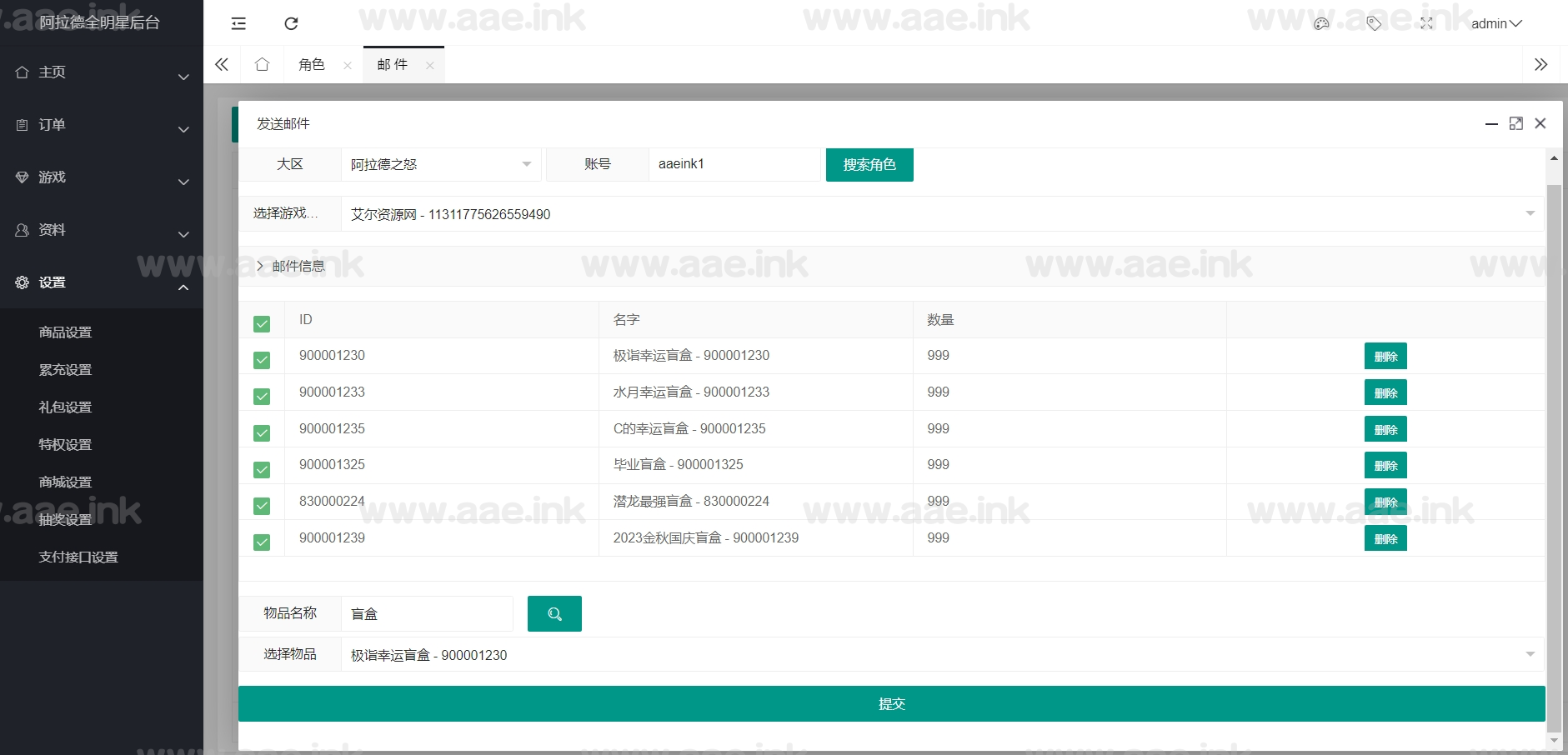Open 支付接口设置 in sidebar
Screen dimensions: 1568x755
click(x=78, y=557)
